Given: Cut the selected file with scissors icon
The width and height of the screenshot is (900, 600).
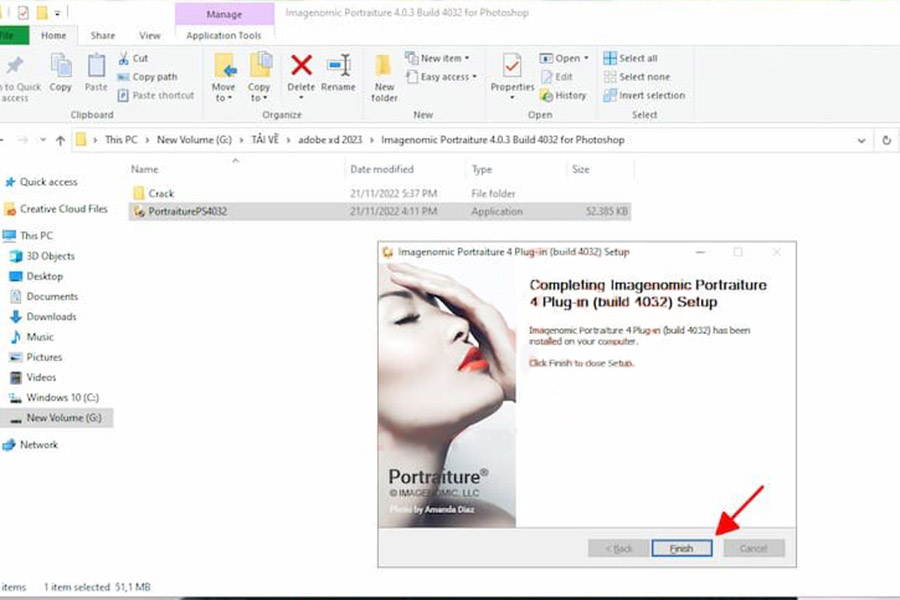Looking at the screenshot, I should [x=133, y=58].
